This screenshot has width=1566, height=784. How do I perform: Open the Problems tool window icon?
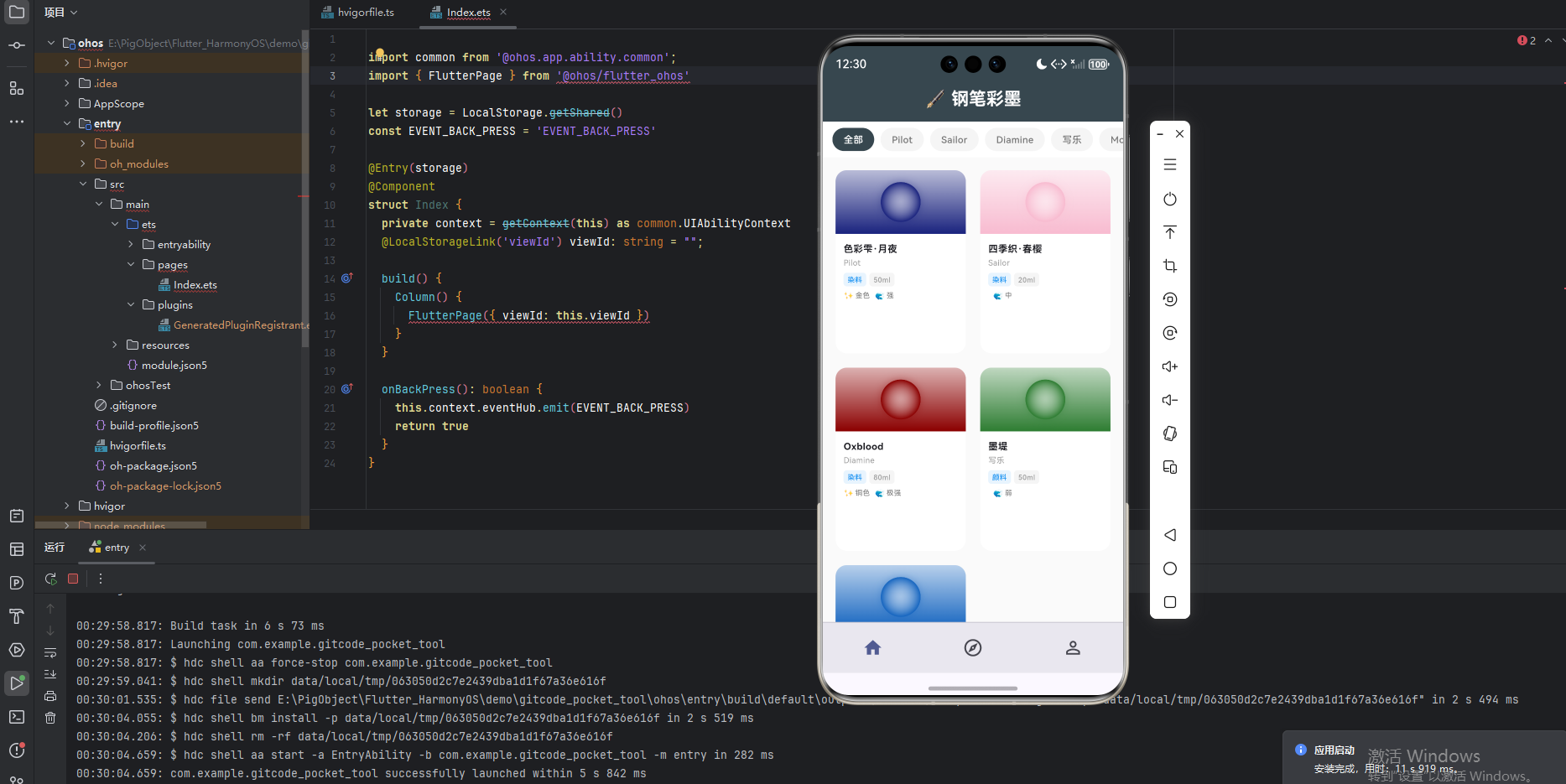click(17, 750)
